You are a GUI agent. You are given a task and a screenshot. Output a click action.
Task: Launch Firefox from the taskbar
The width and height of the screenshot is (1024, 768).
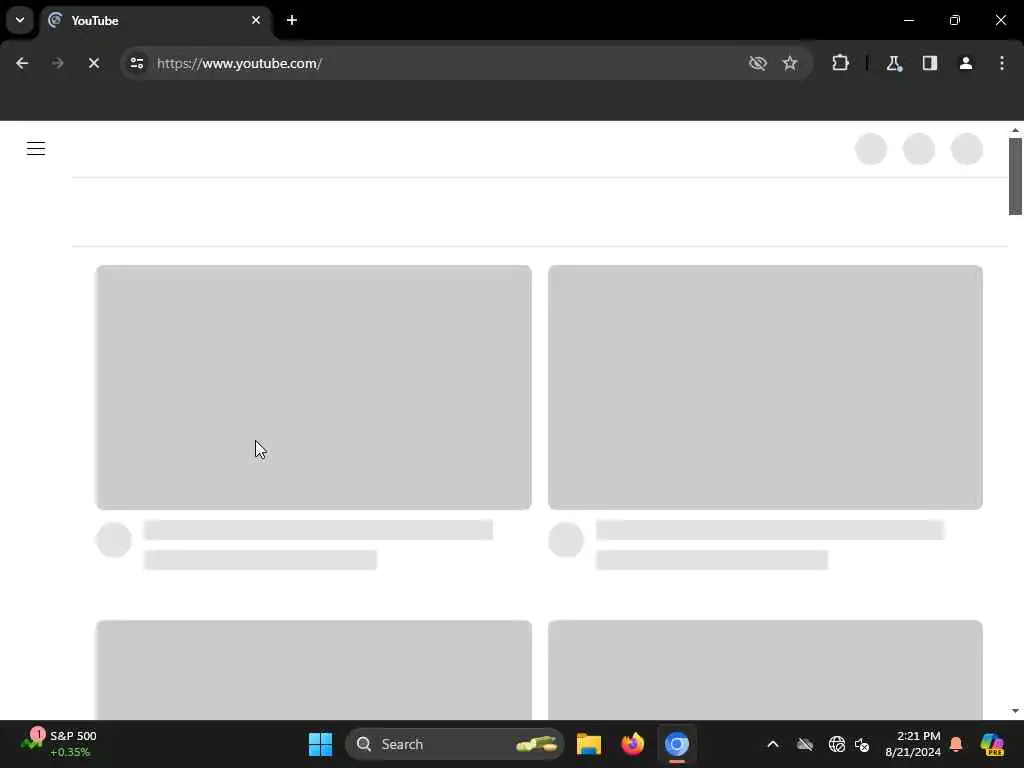tap(632, 744)
